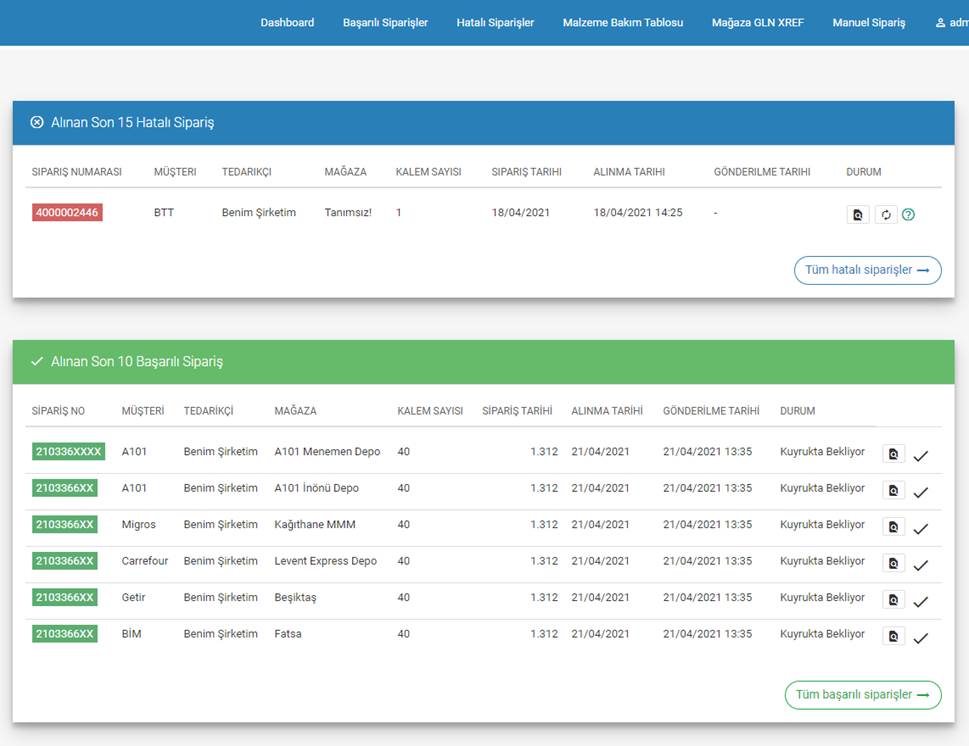969x746 pixels.
Task: Click Kuyrukta Bekliyor status in Fatsa row
Action: pyautogui.click(x=822, y=634)
